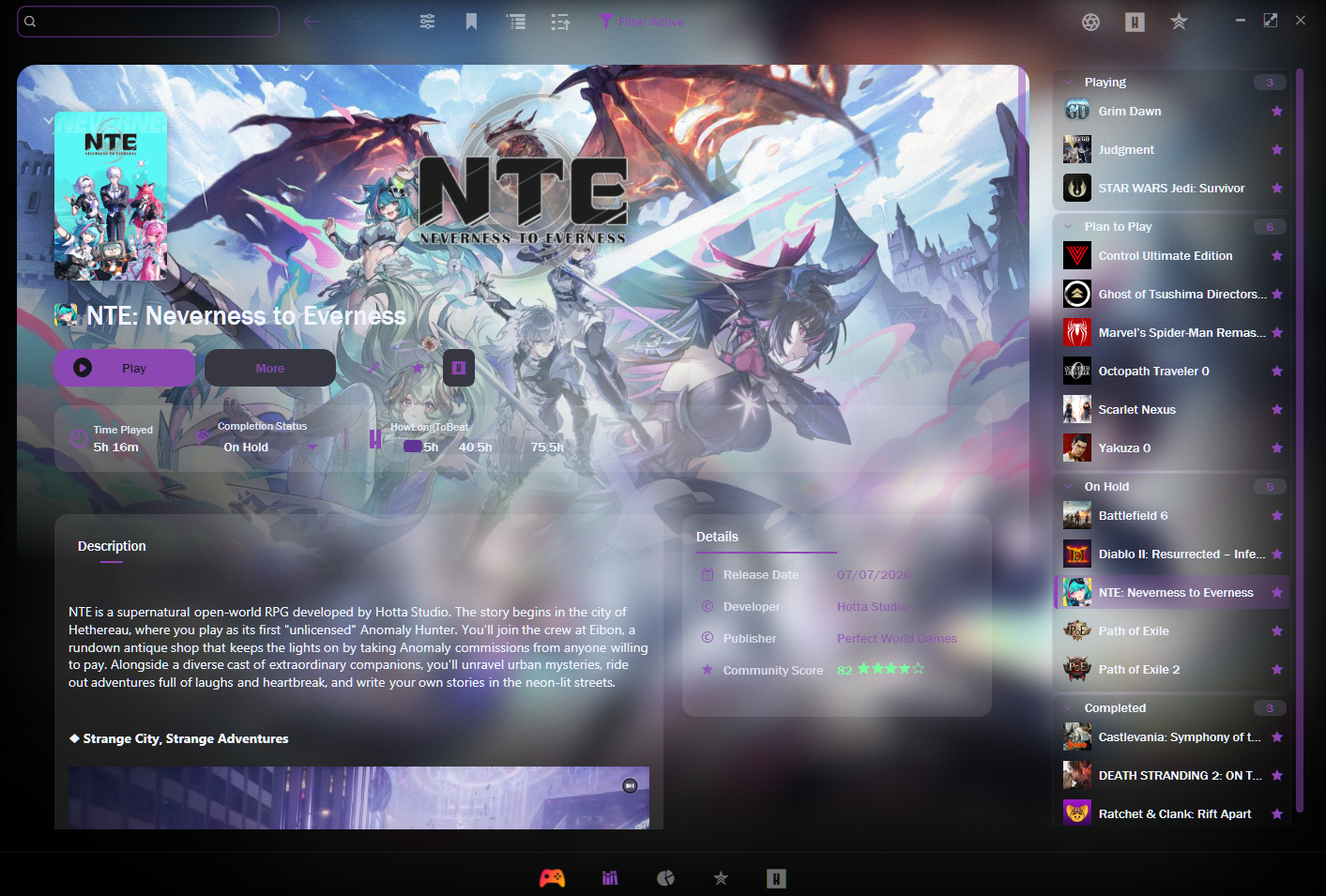Screen dimensions: 1326x896
Task: Toggle favorite star for Judgment
Action: [x=1276, y=149]
